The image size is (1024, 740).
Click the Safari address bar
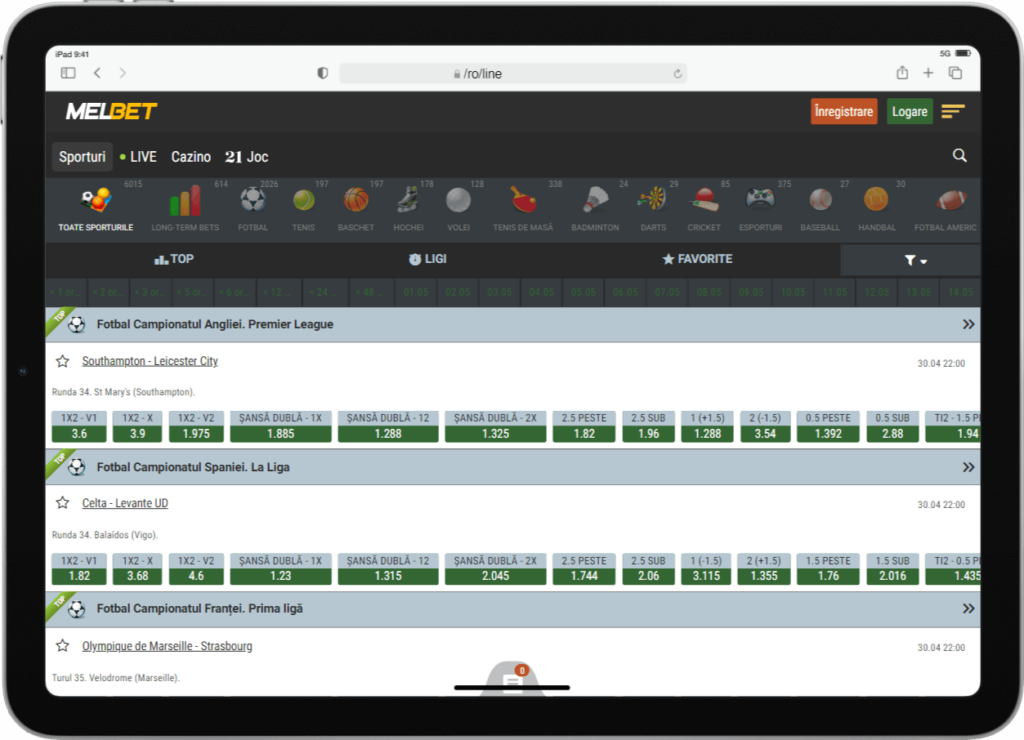click(x=513, y=74)
